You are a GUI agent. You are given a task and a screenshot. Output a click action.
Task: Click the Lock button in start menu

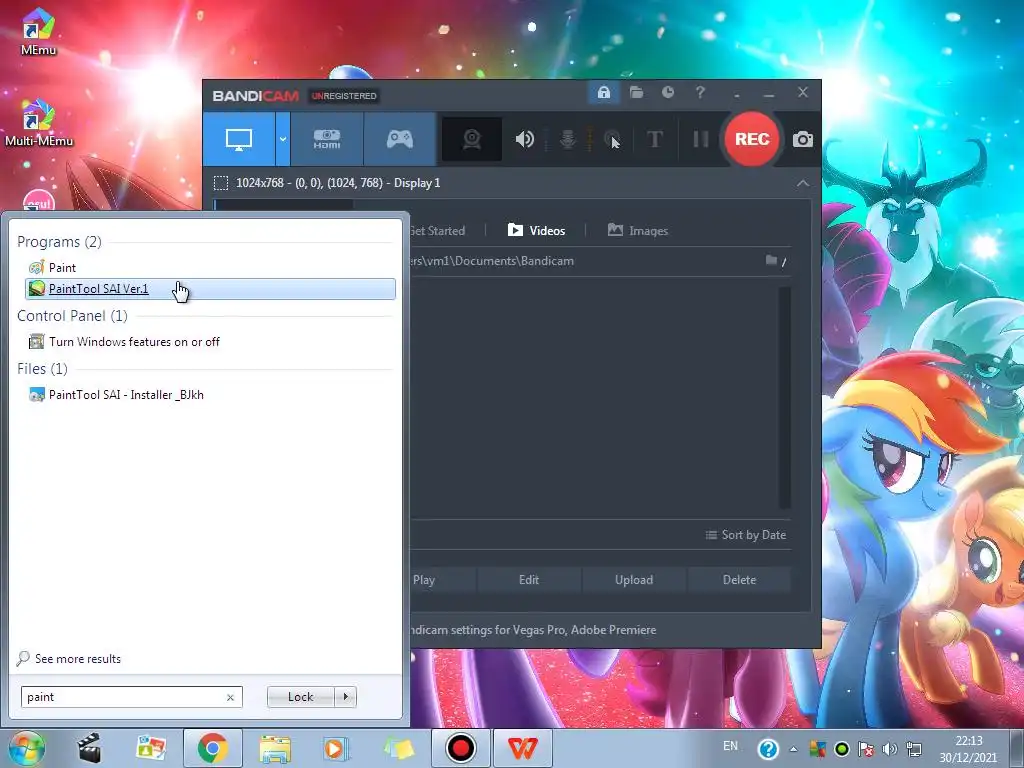tap(300, 697)
